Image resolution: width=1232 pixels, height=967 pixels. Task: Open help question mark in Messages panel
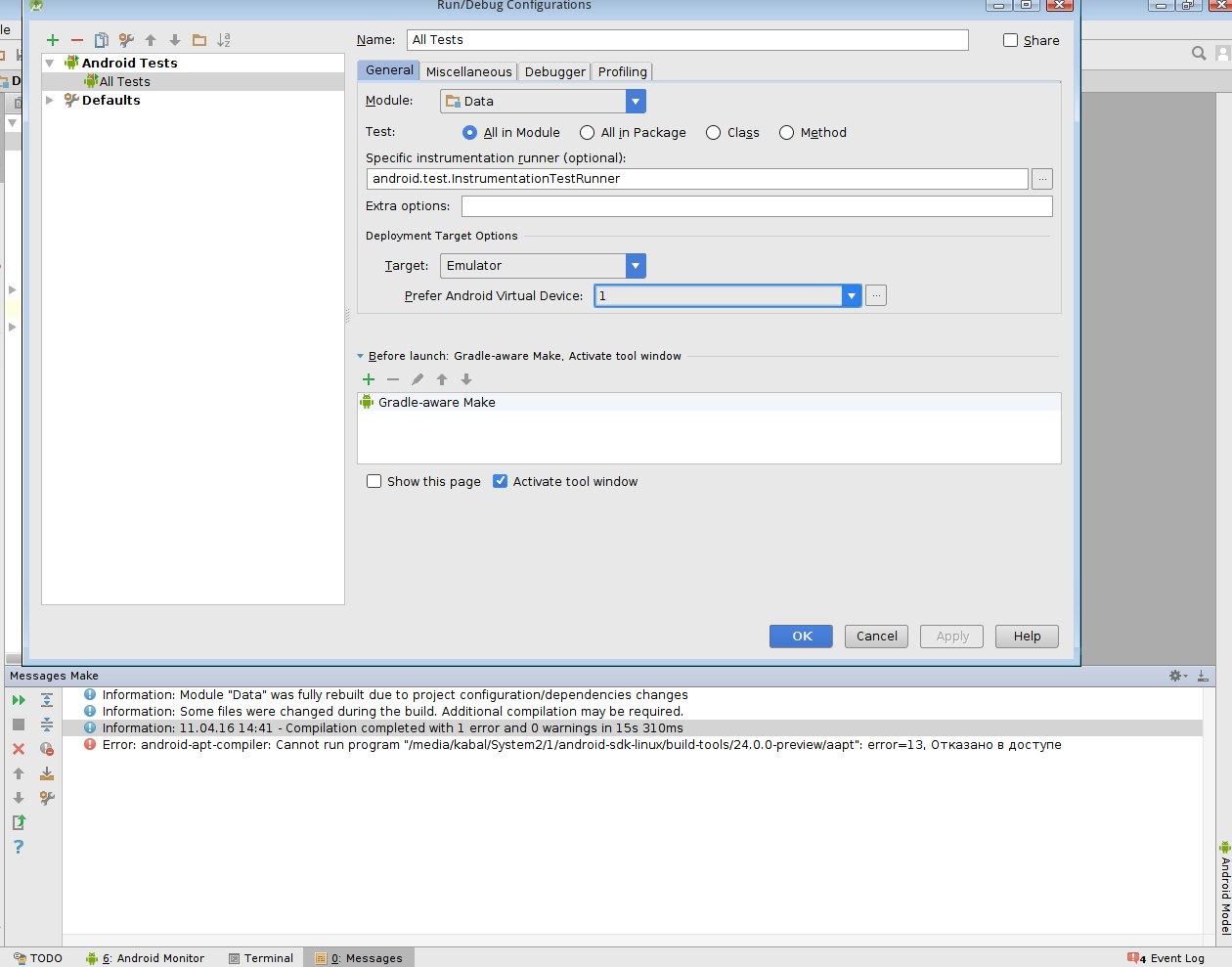19,847
